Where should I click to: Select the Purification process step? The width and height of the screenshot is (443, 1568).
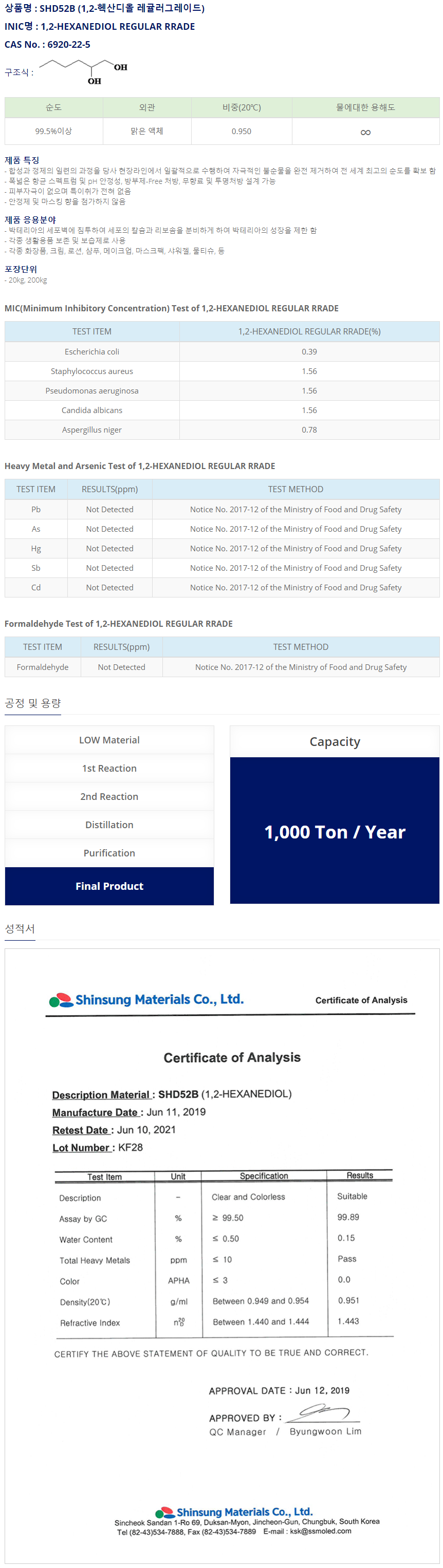pyautogui.click(x=109, y=853)
